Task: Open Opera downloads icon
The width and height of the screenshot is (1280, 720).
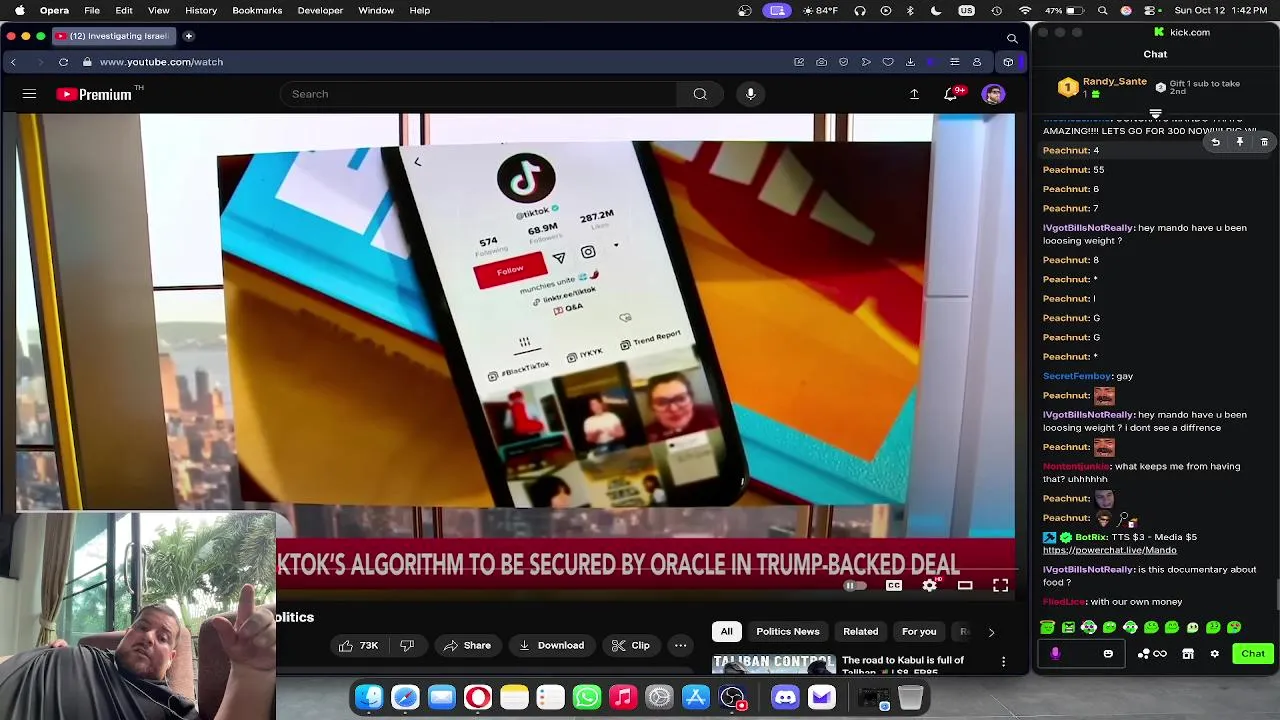Action: tap(910, 62)
